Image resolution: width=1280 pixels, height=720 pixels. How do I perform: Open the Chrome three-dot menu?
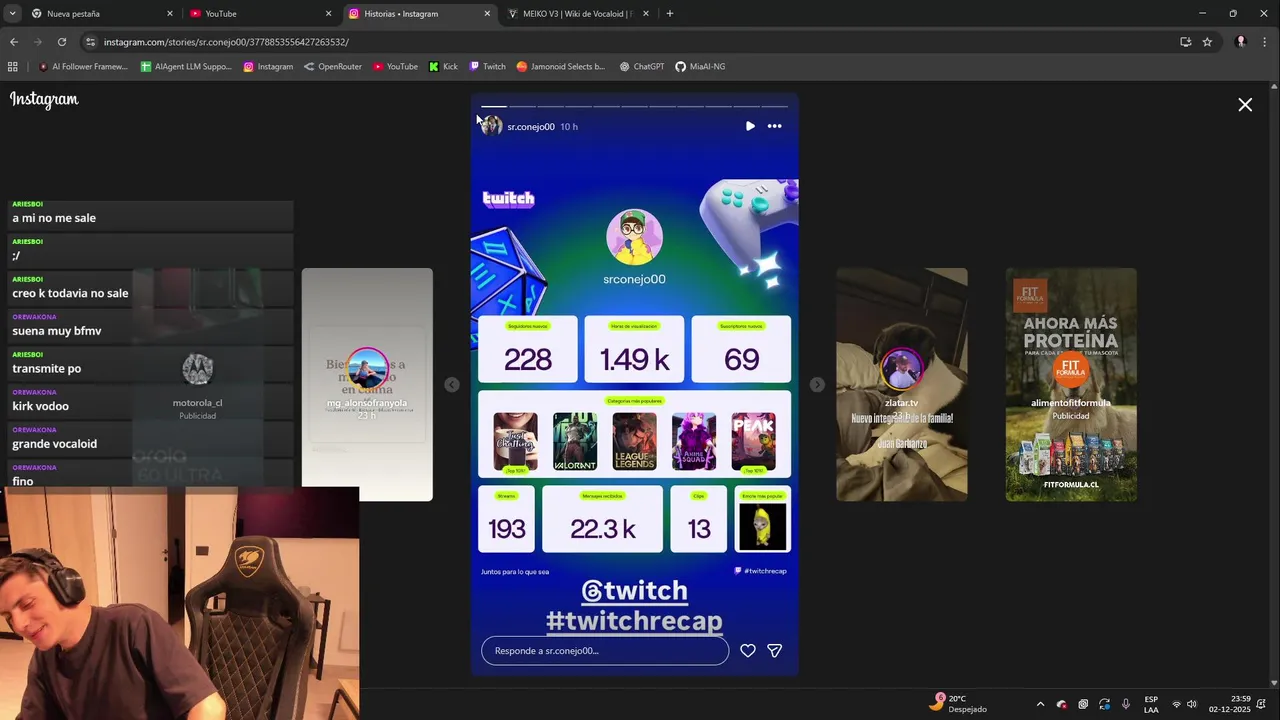[1265, 42]
